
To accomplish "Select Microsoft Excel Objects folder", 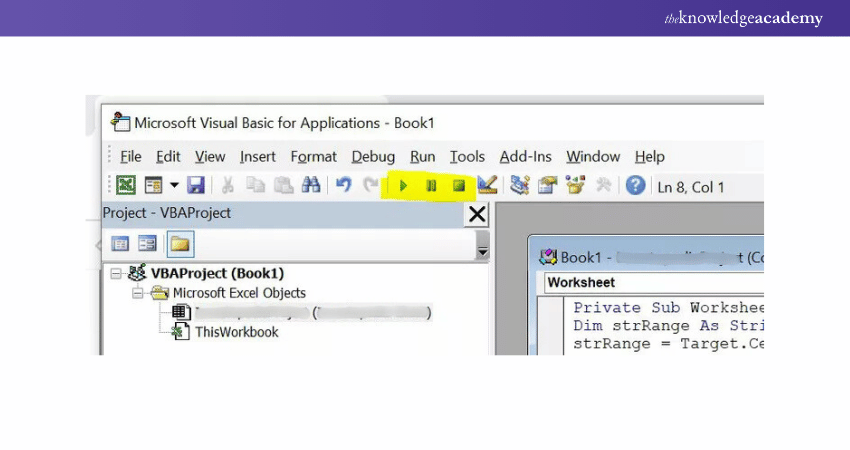I will click(x=239, y=293).
